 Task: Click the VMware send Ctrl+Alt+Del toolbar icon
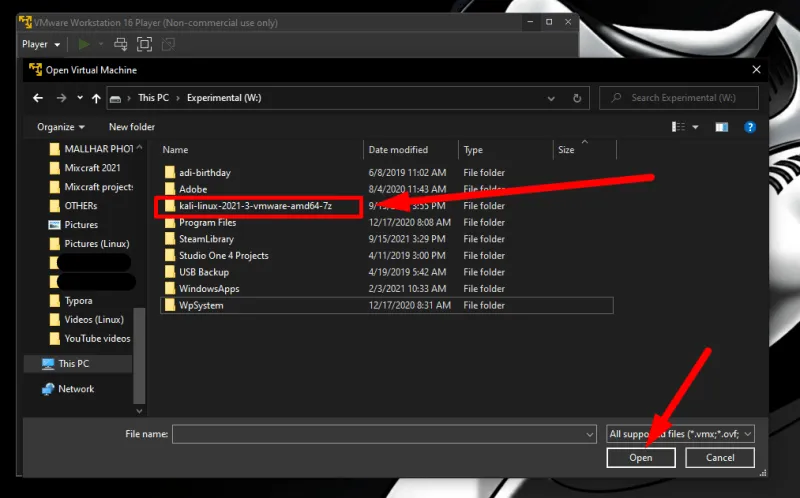point(120,44)
